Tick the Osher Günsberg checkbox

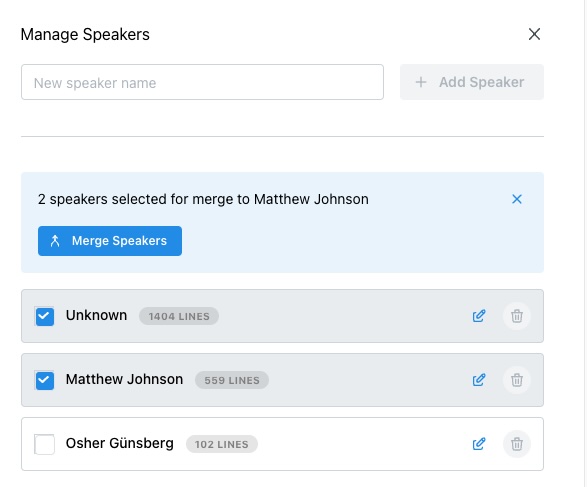(x=45, y=444)
